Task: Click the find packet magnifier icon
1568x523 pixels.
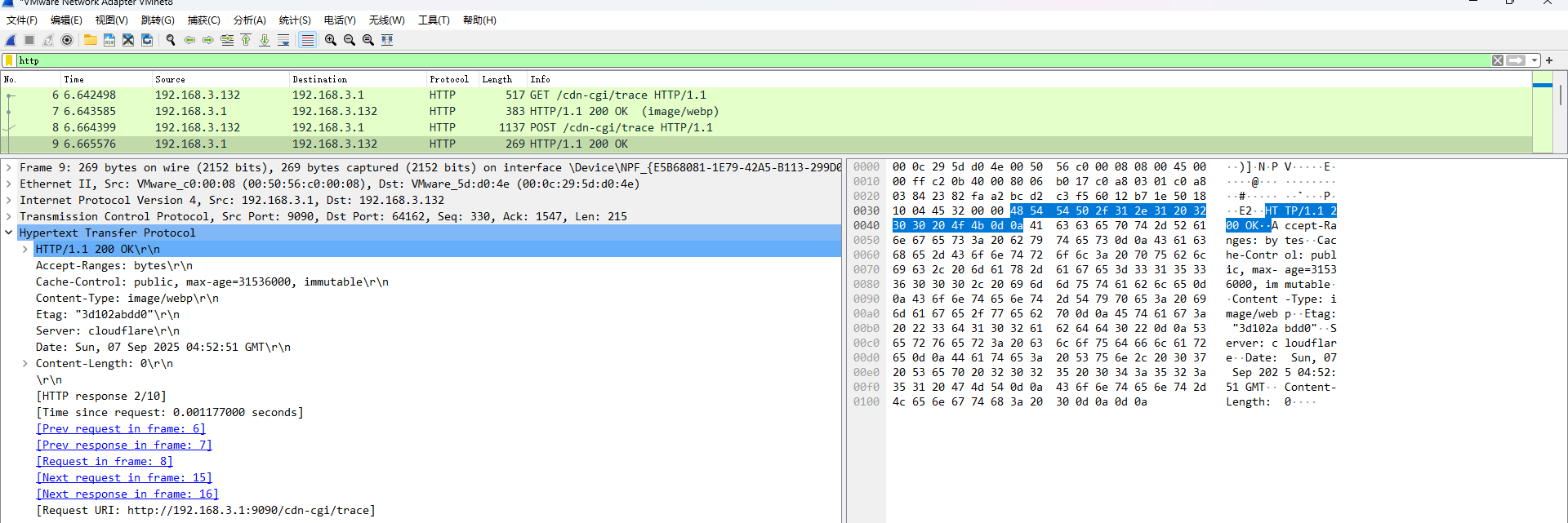Action: pyautogui.click(x=171, y=40)
